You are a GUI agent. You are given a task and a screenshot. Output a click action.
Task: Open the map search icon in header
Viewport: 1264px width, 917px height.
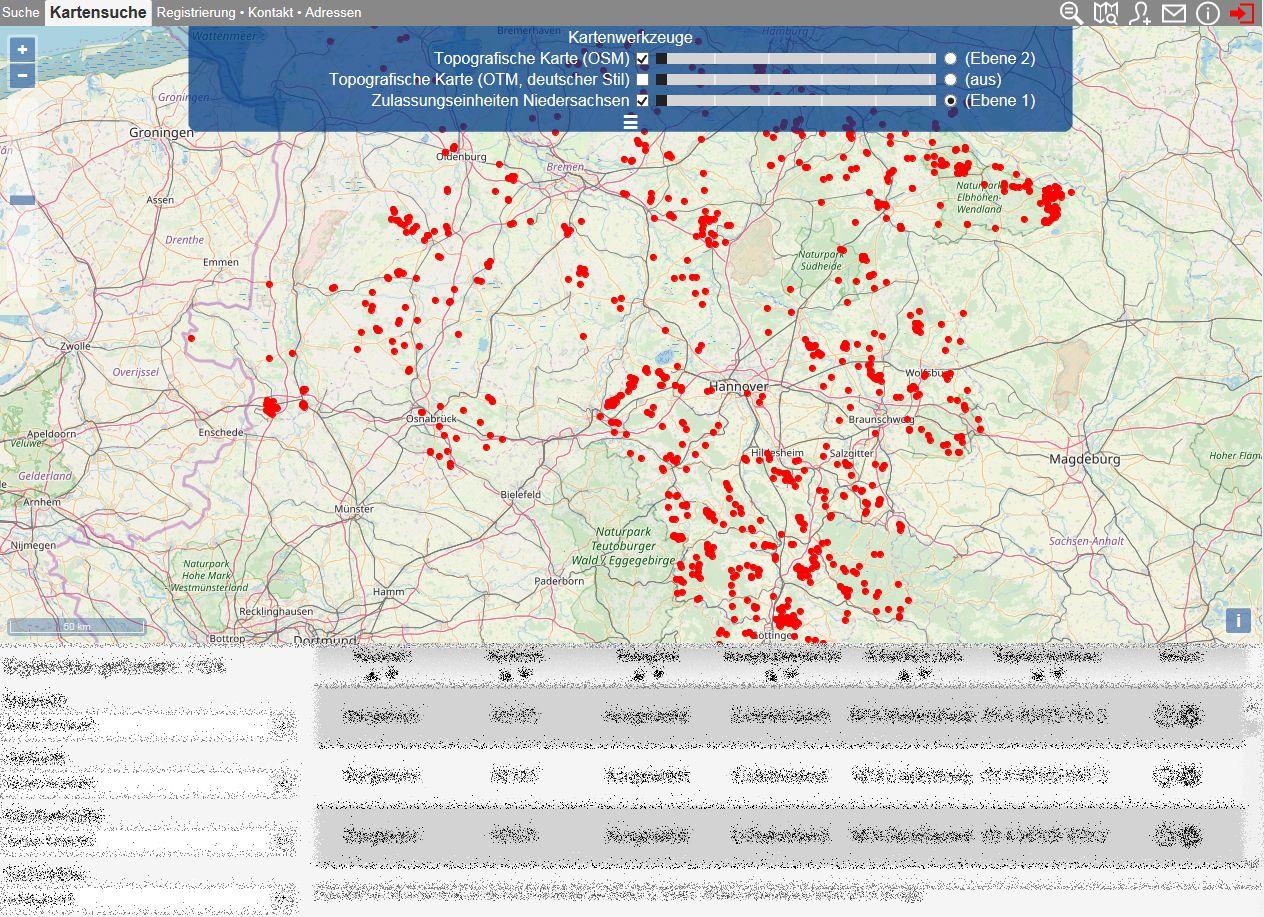1105,13
